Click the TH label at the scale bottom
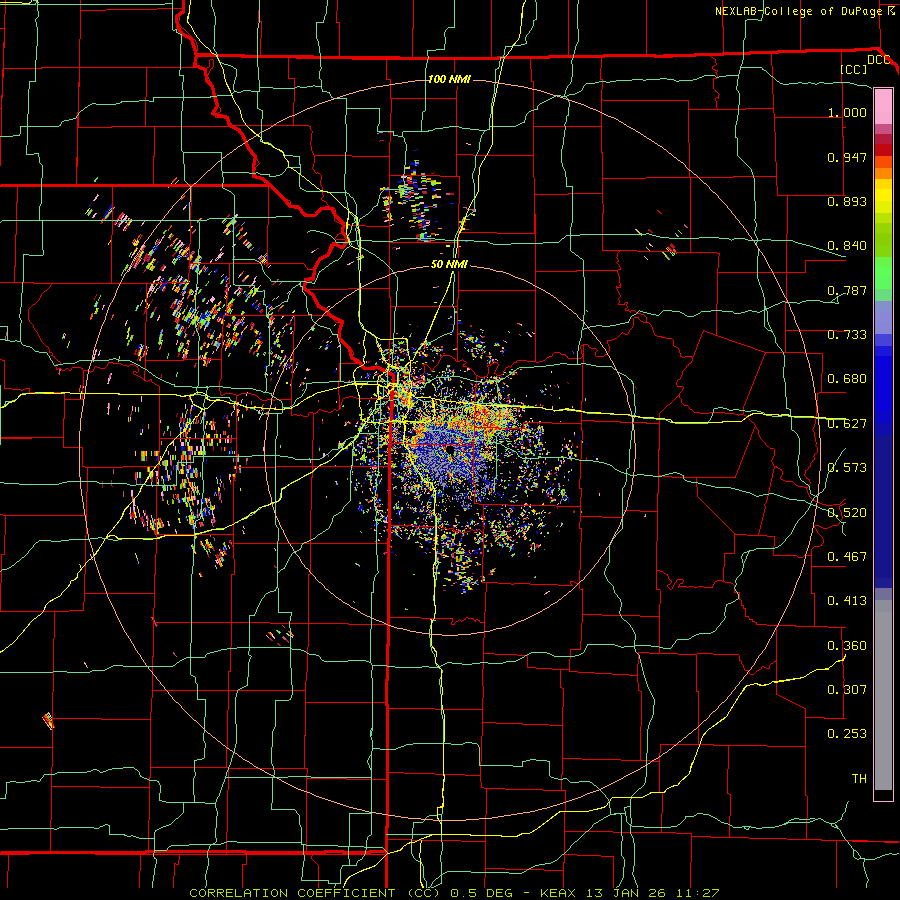This screenshot has width=900, height=900. tap(859, 779)
